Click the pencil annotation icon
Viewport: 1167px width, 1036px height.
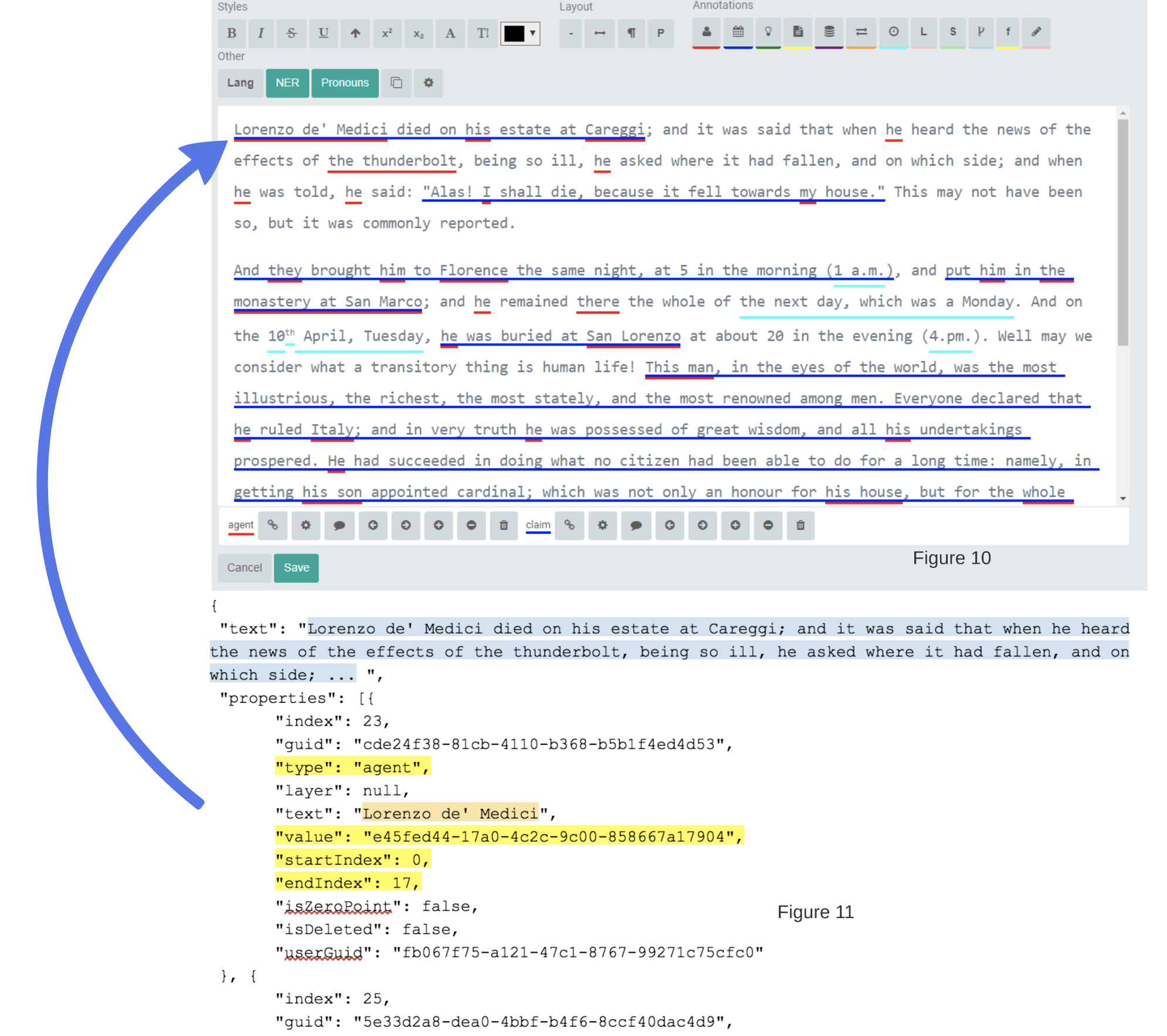point(1036,32)
